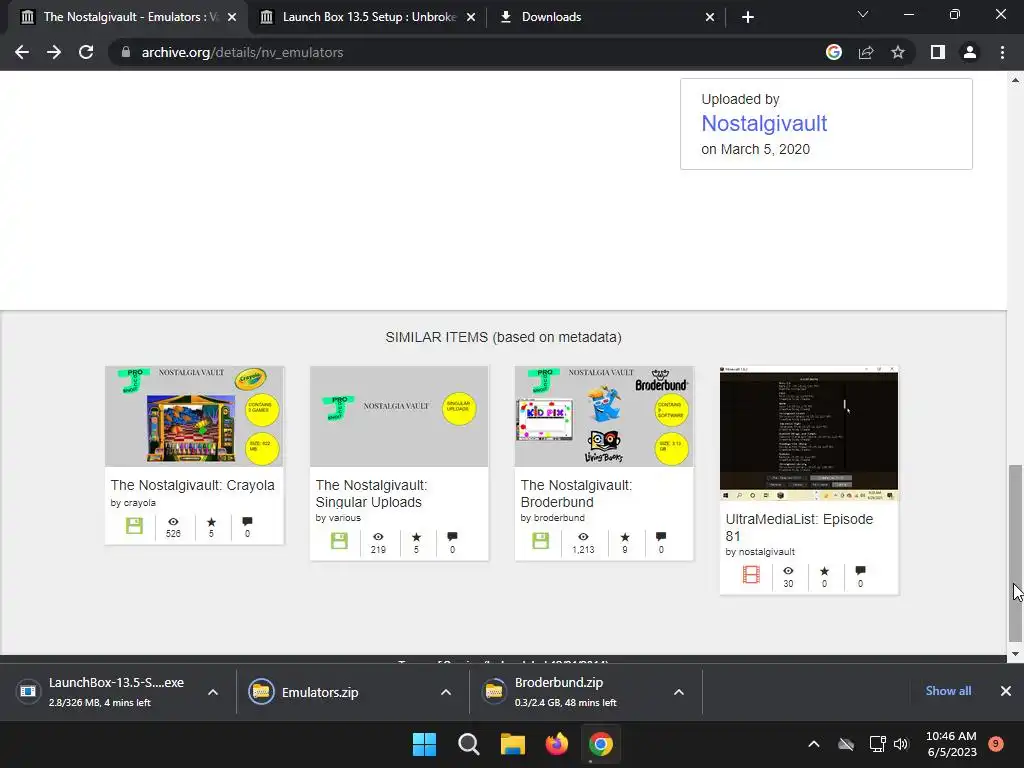Go back to the previous page
The width and height of the screenshot is (1024, 768).
(22, 52)
